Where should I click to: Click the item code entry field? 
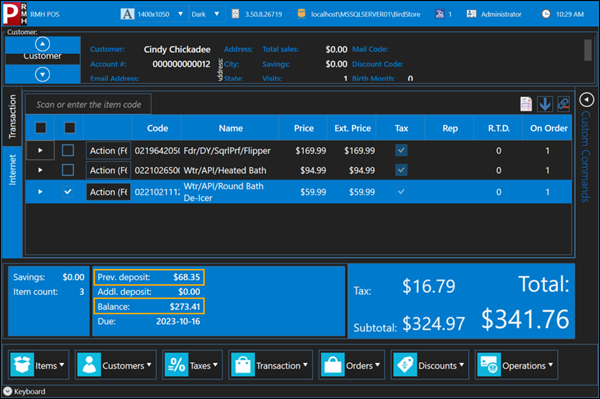click(88, 104)
